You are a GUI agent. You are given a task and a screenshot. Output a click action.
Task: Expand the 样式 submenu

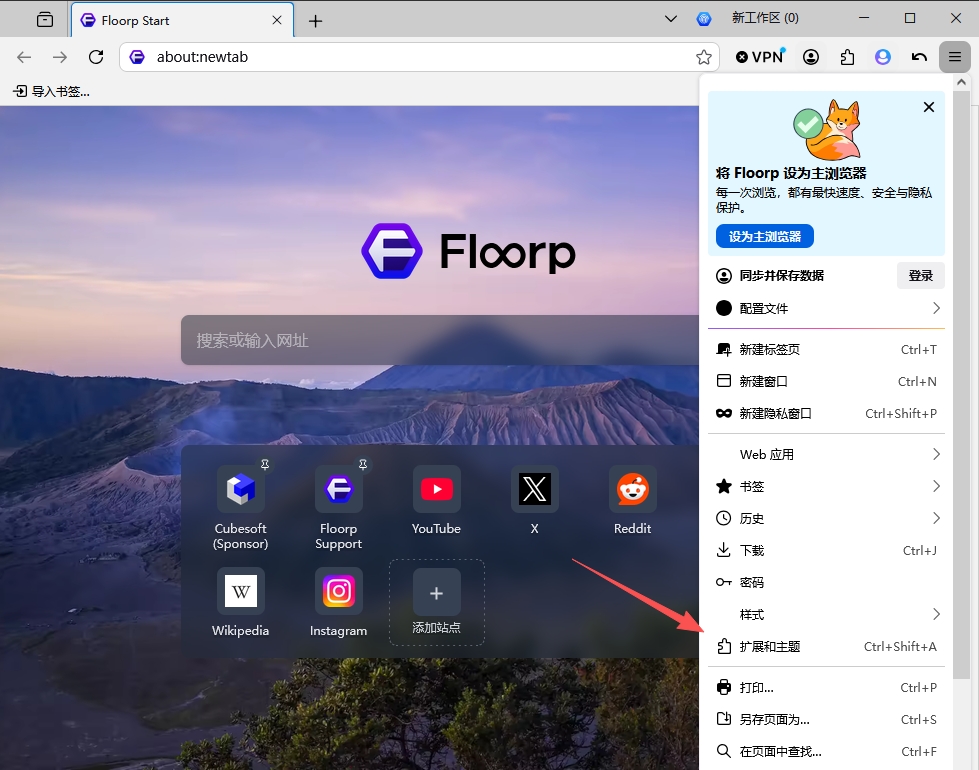(x=826, y=615)
